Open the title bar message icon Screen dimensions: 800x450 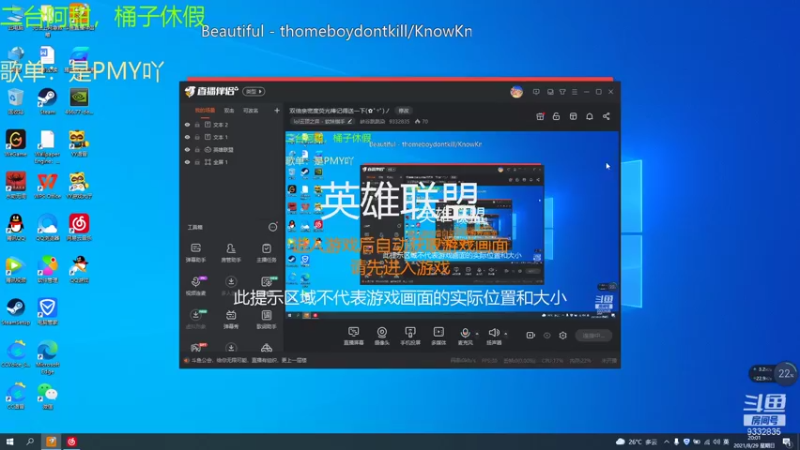click(536, 92)
